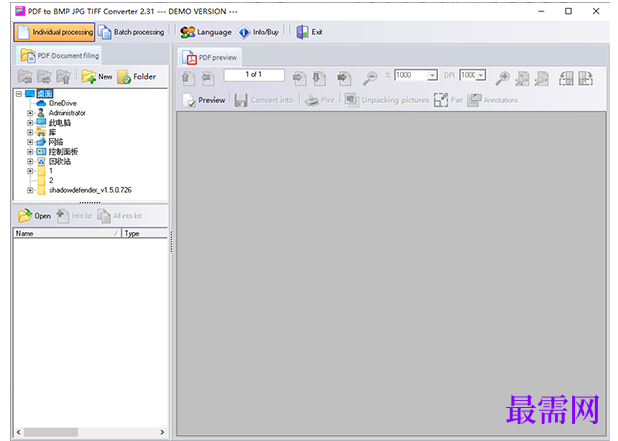Screen dimensions: 618x441
Task: Click the Open file button
Action: [35, 216]
